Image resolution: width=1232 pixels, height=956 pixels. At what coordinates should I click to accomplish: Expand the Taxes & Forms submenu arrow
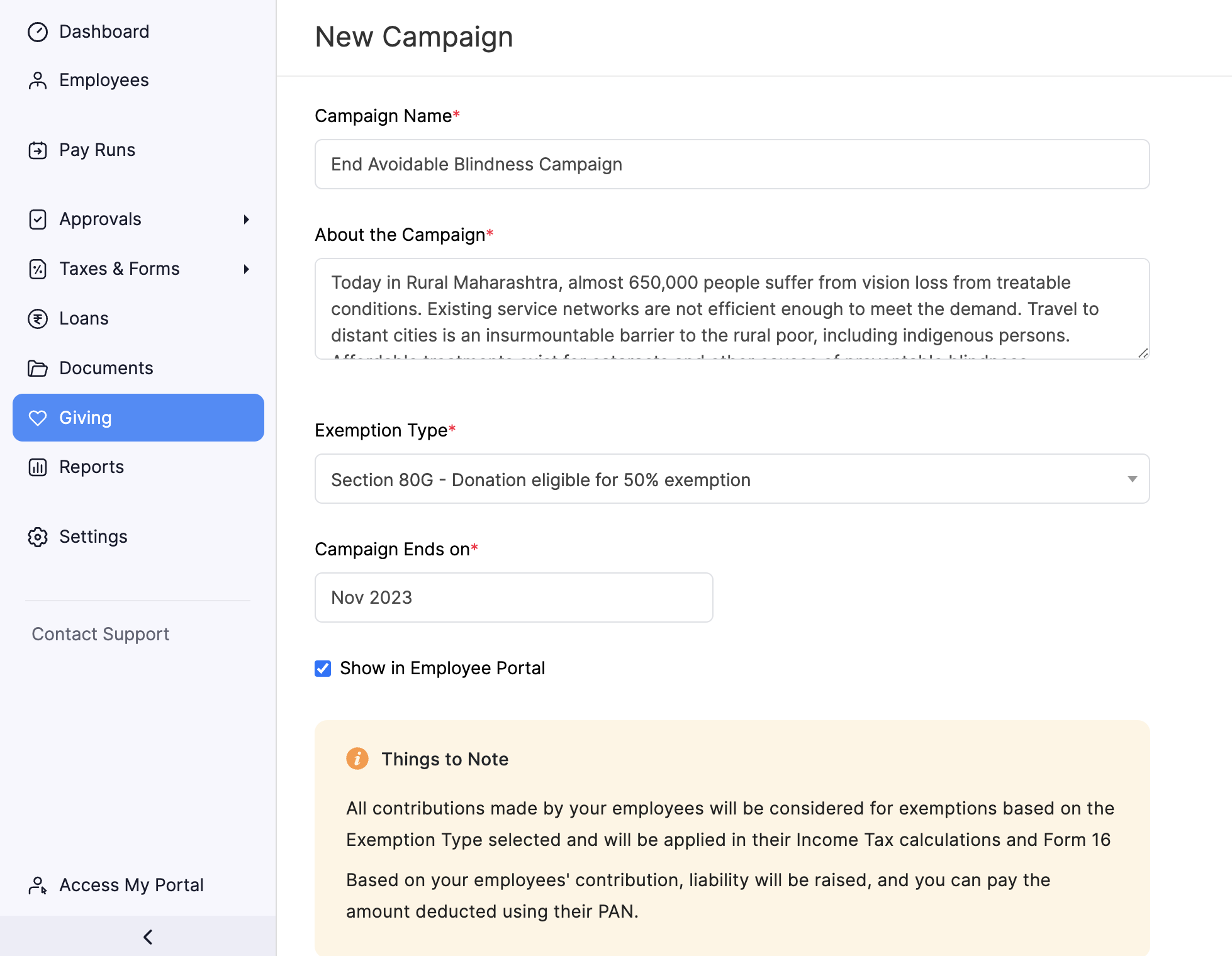coord(247,269)
